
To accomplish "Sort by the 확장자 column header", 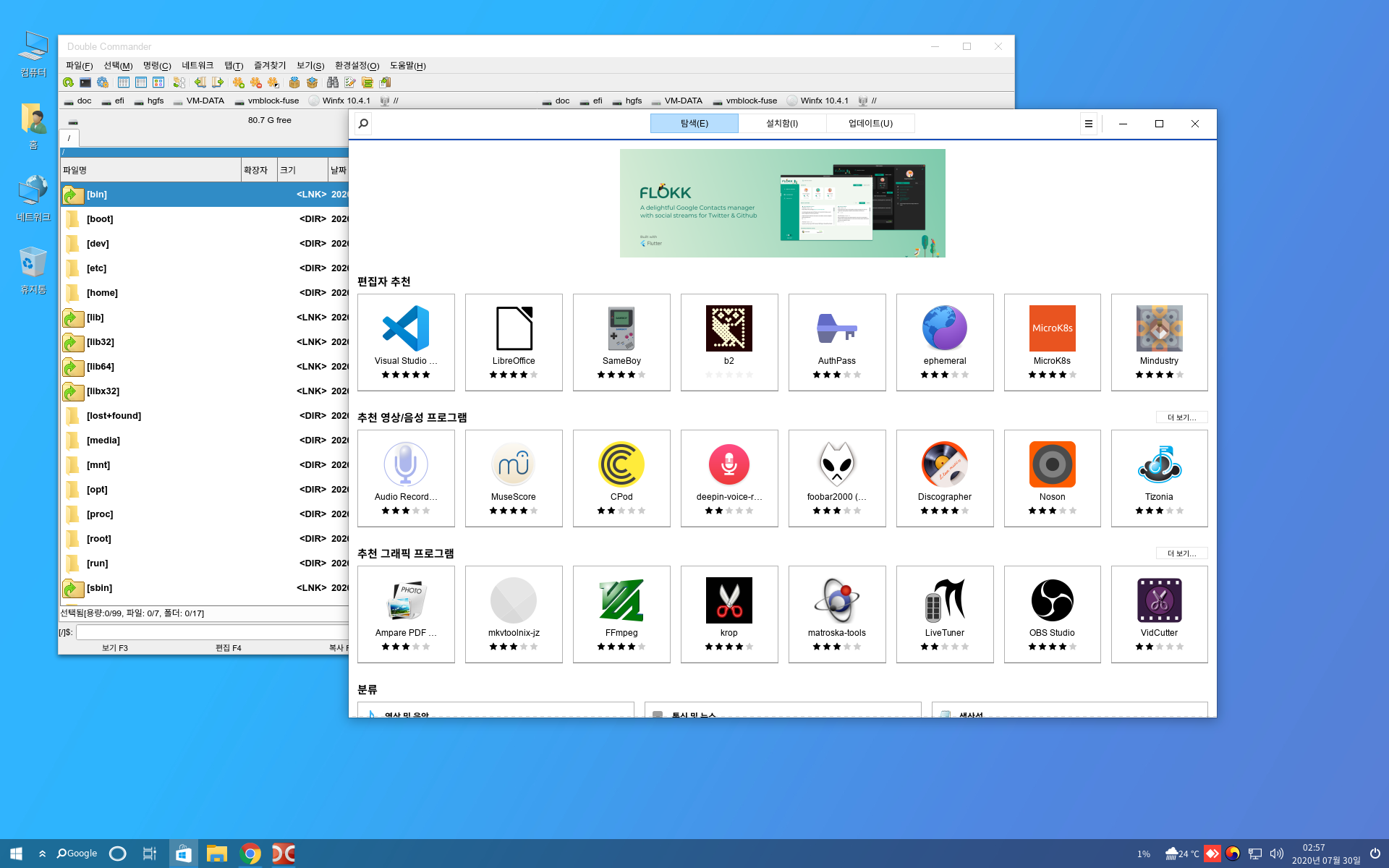I will pyautogui.click(x=259, y=170).
